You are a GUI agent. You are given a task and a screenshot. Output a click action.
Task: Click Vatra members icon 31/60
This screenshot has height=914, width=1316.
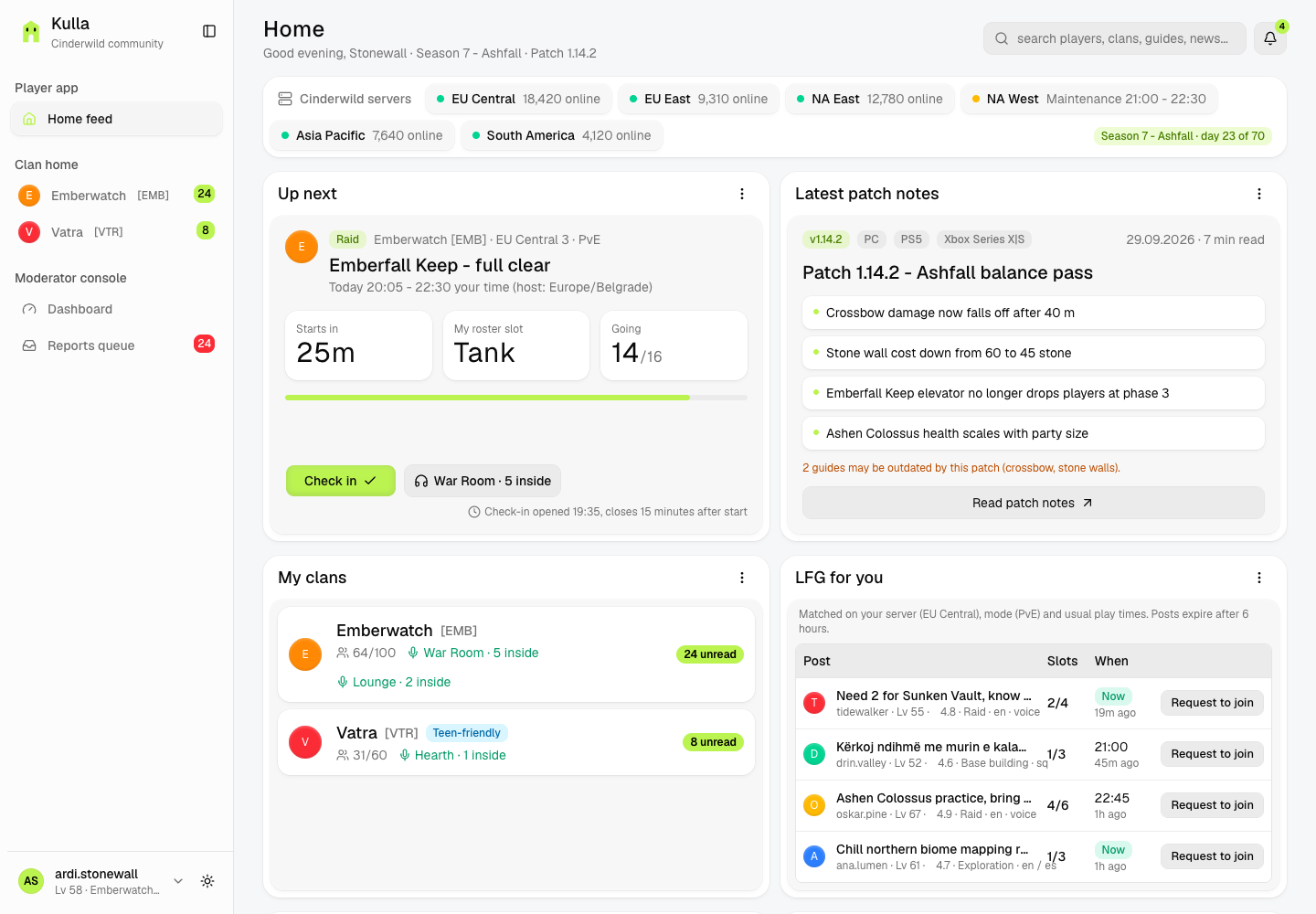(343, 755)
